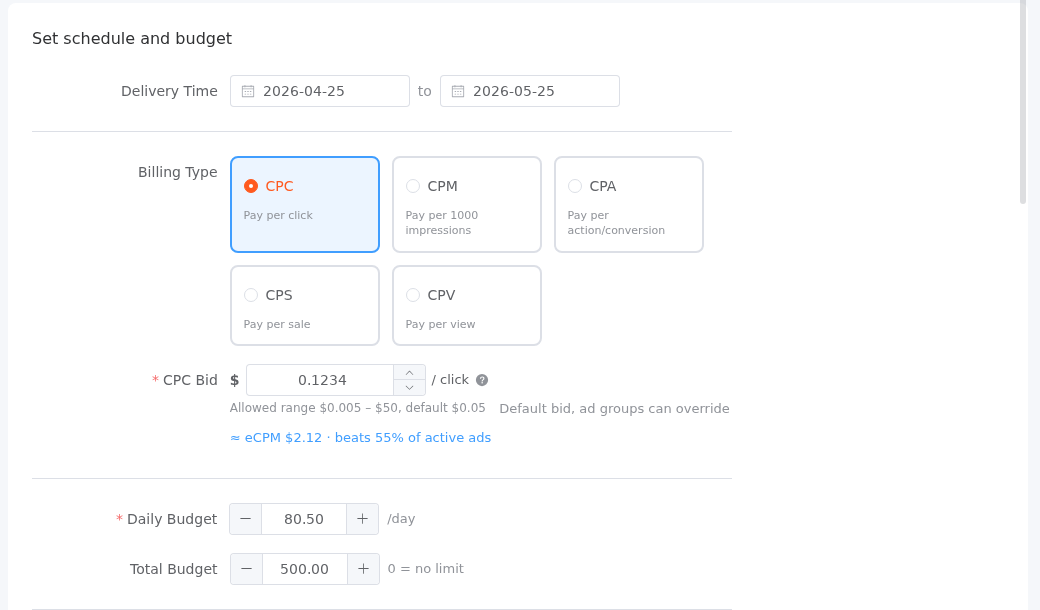The width and height of the screenshot is (1040, 610).
Task: Click plus button for Total Budget
Action: click(363, 569)
